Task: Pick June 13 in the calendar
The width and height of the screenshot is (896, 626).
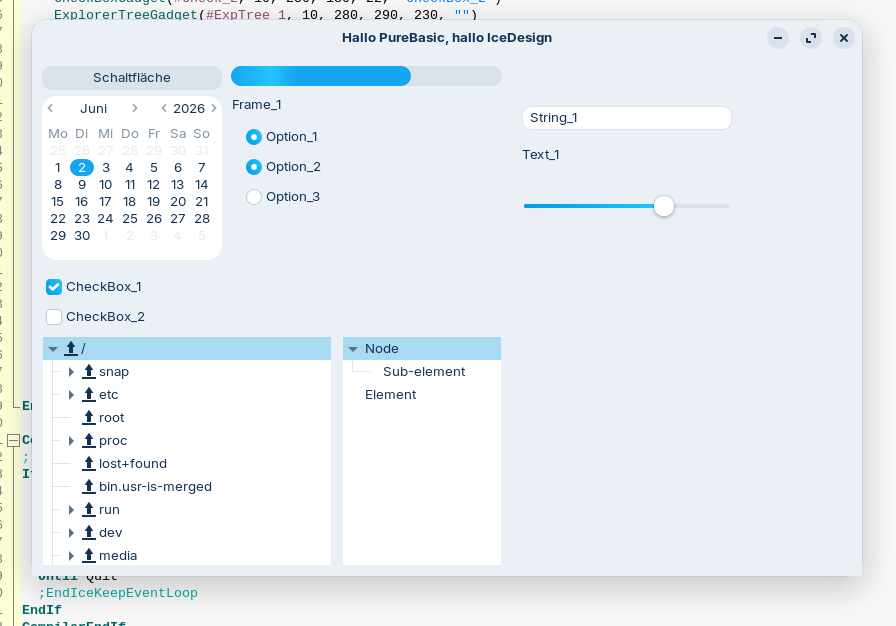Action: [178, 185]
